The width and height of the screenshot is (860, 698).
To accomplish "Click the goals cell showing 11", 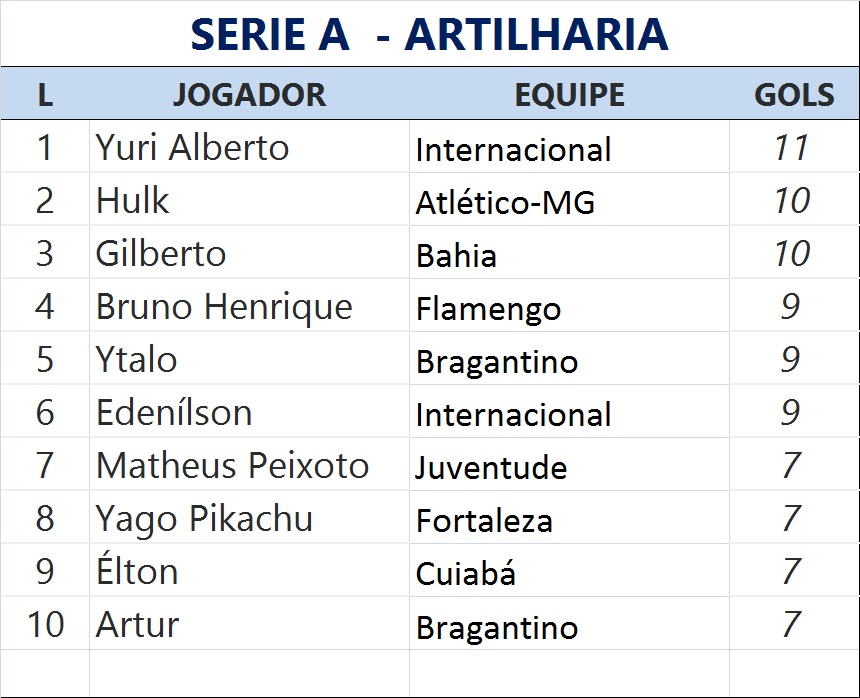I will (791, 148).
